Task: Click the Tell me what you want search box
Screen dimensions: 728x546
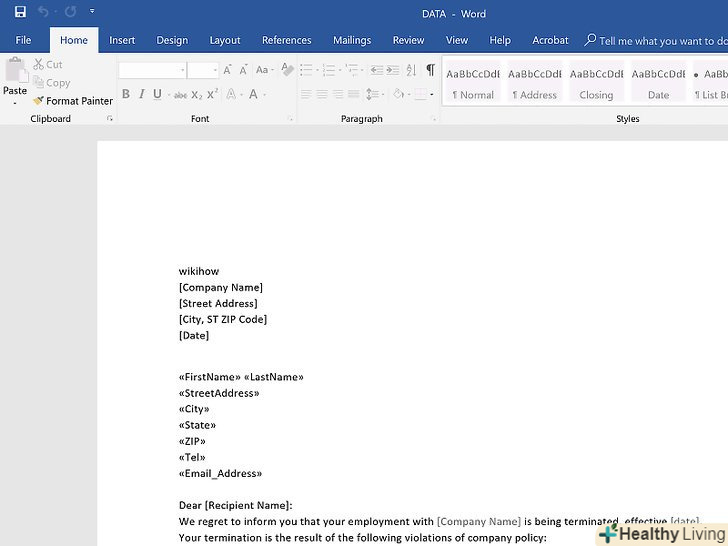Action: tap(660, 41)
